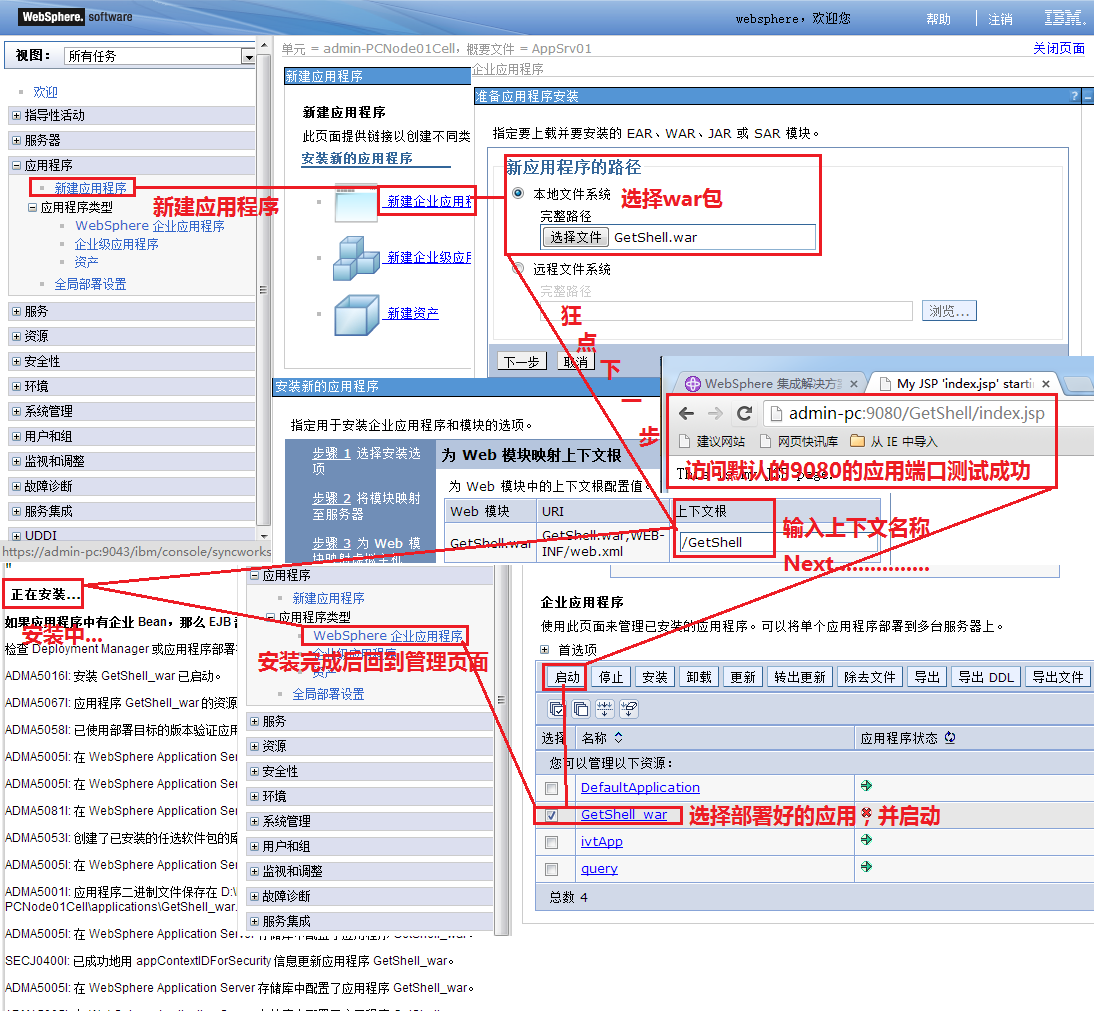Open the GetShell_war application link
The width and height of the screenshot is (1094, 1011).
[624, 814]
